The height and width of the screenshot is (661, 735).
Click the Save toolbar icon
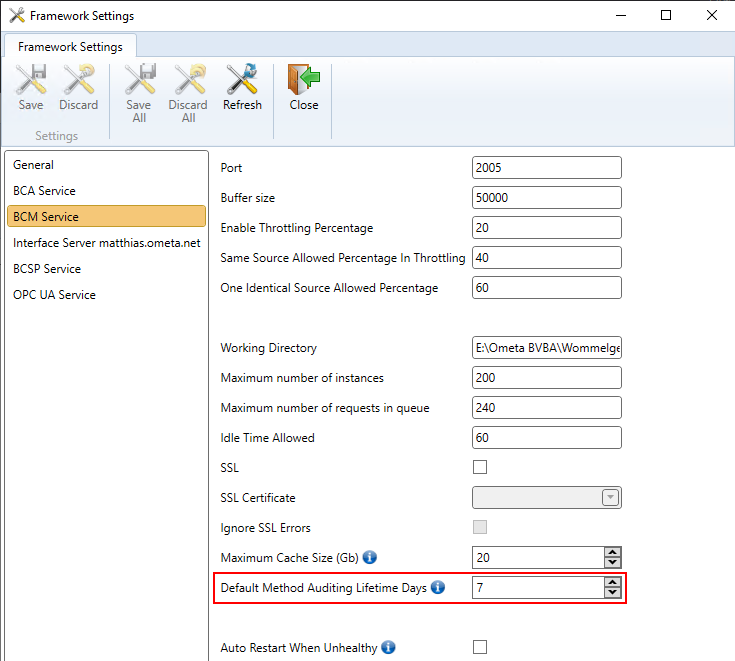click(x=31, y=81)
